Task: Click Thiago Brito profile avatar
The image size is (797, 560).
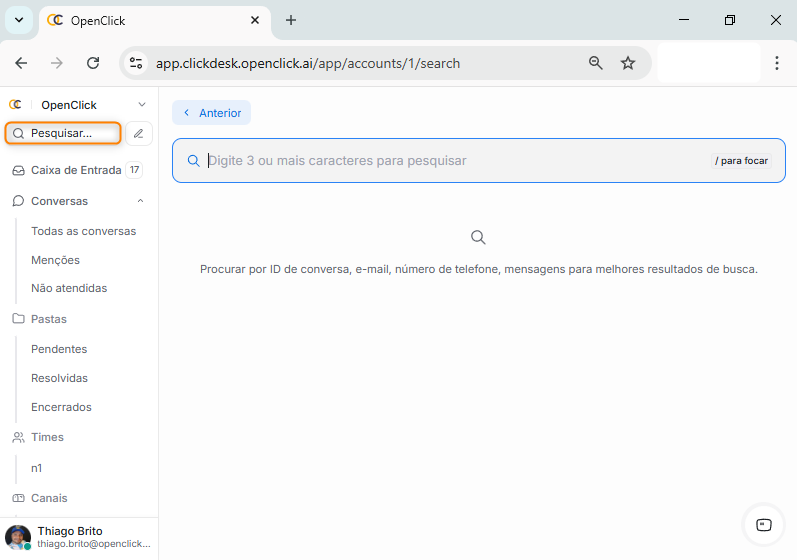Action: point(18,538)
